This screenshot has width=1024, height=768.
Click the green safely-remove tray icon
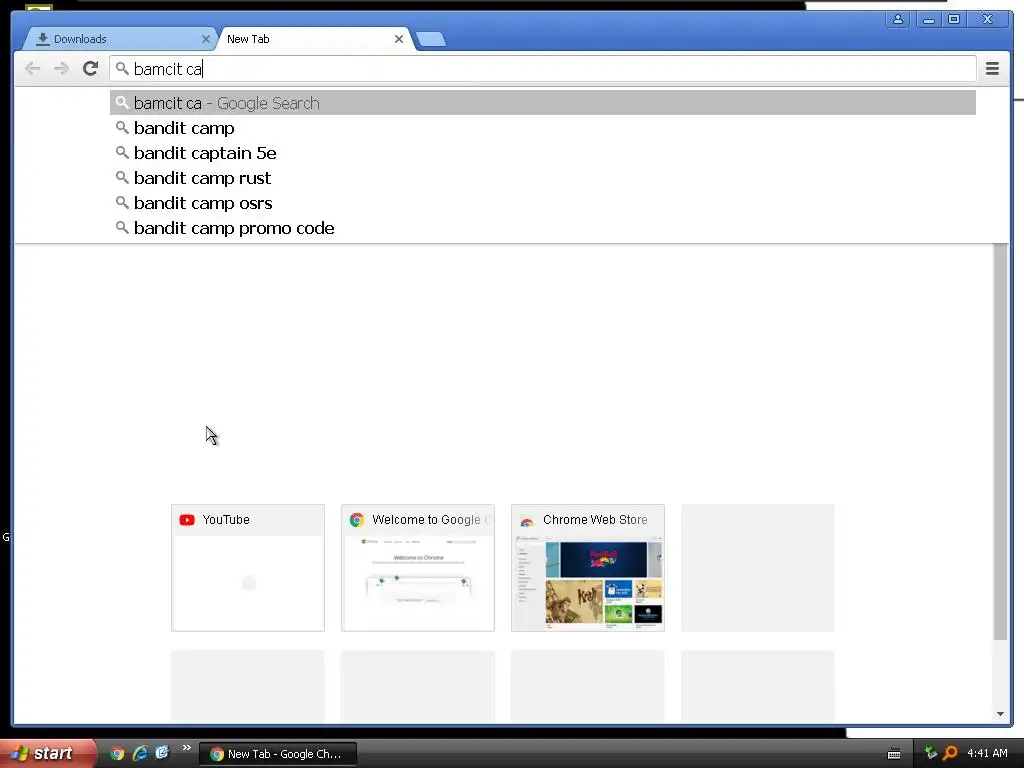click(931, 753)
